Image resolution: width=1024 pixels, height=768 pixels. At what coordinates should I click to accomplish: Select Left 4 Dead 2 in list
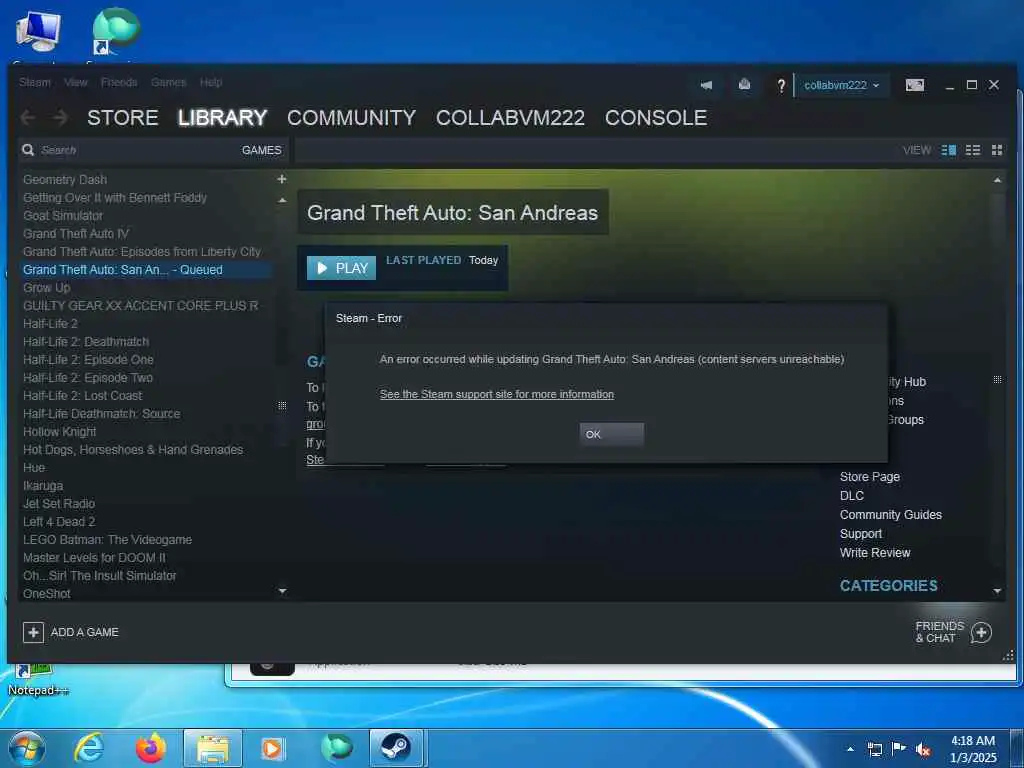pos(59,522)
